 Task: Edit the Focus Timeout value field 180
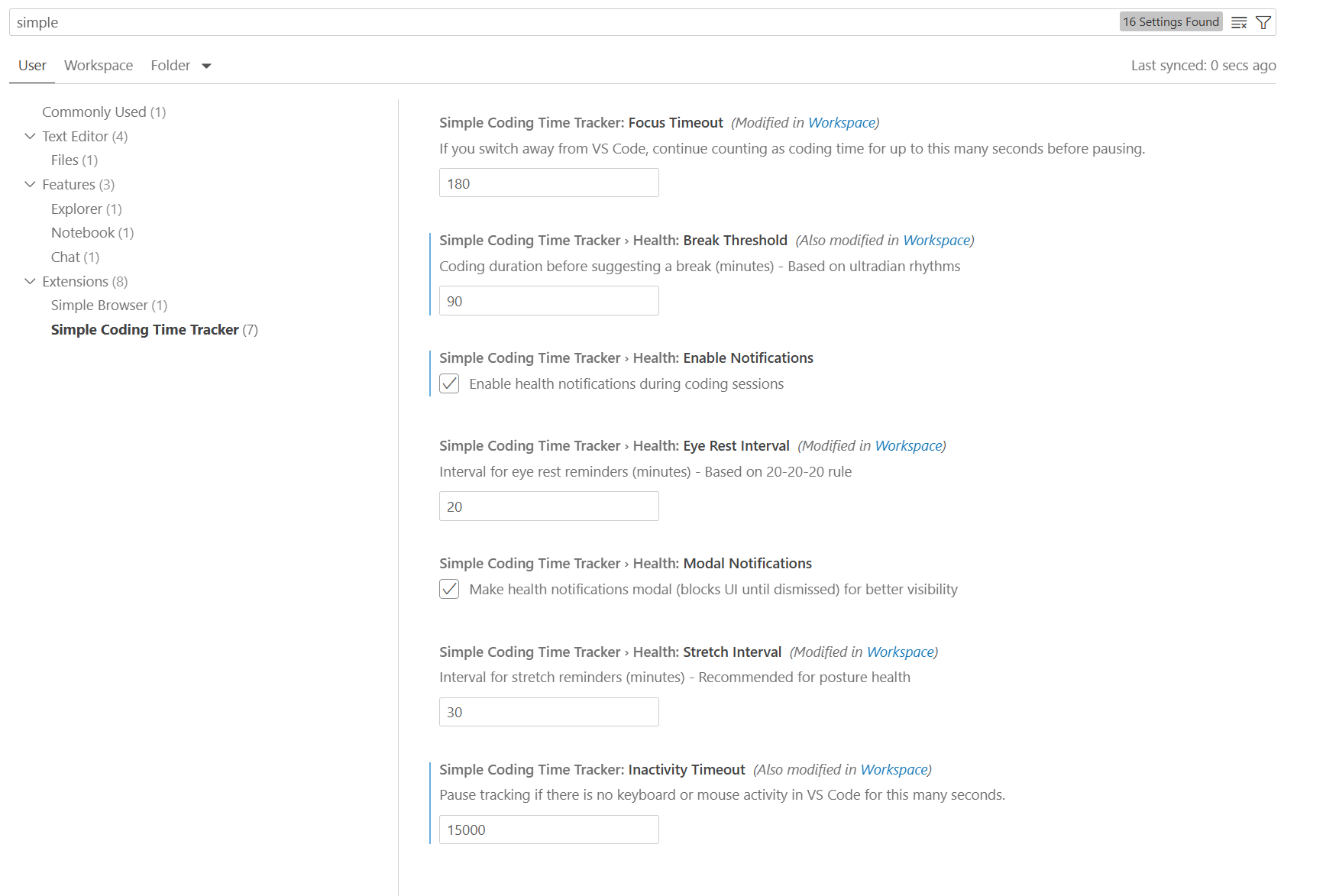coord(548,183)
